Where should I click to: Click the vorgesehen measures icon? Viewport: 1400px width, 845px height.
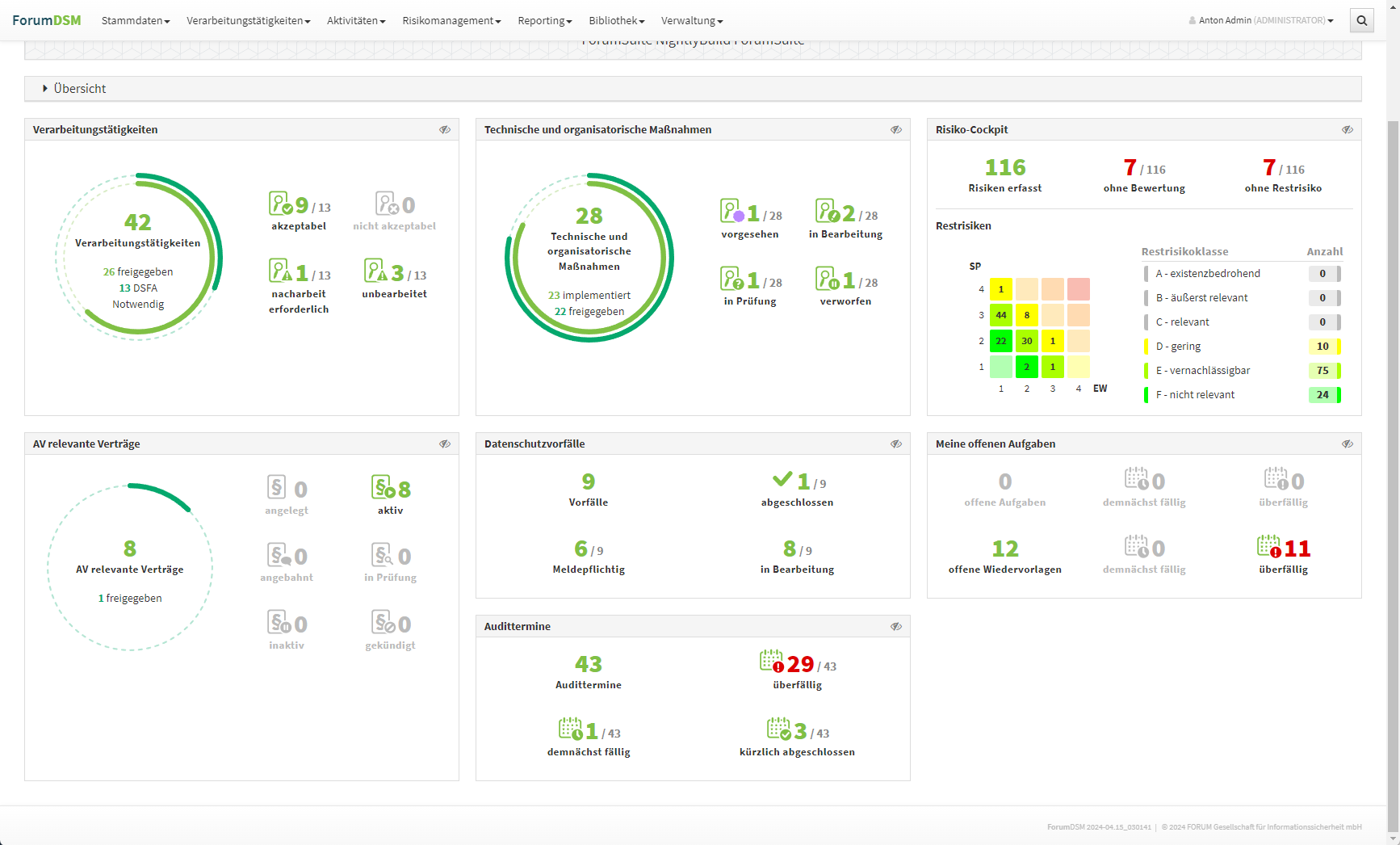coord(731,212)
